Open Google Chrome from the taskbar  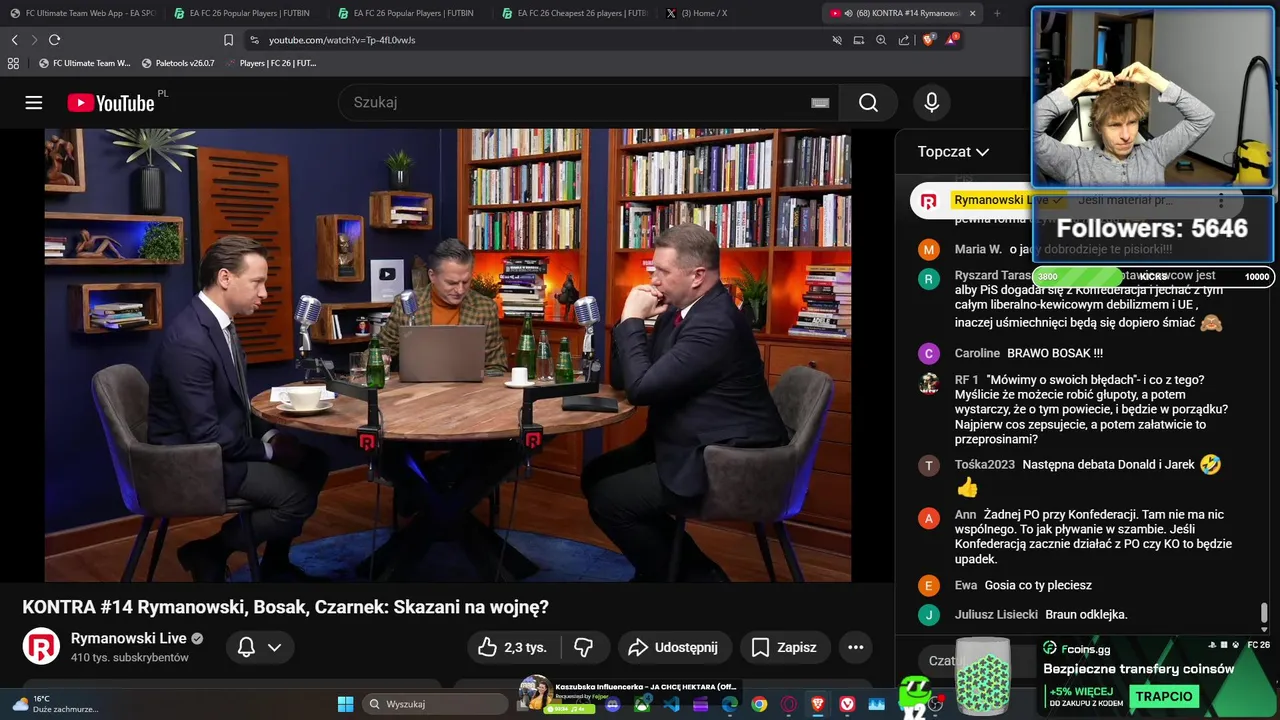pyautogui.click(x=759, y=704)
